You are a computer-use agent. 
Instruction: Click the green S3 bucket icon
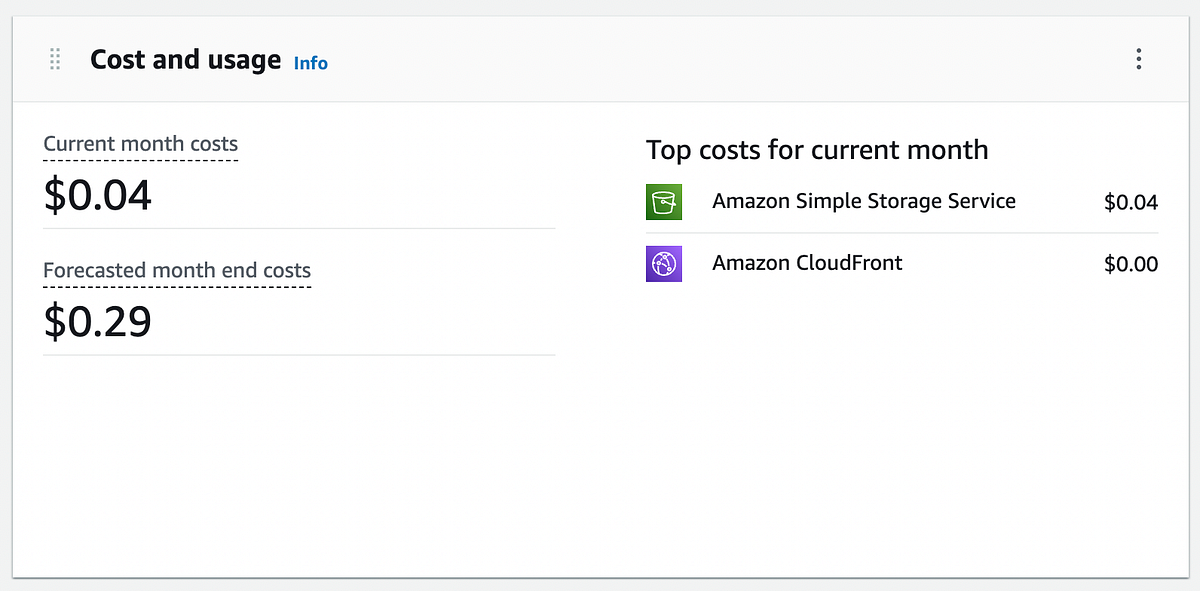[664, 202]
